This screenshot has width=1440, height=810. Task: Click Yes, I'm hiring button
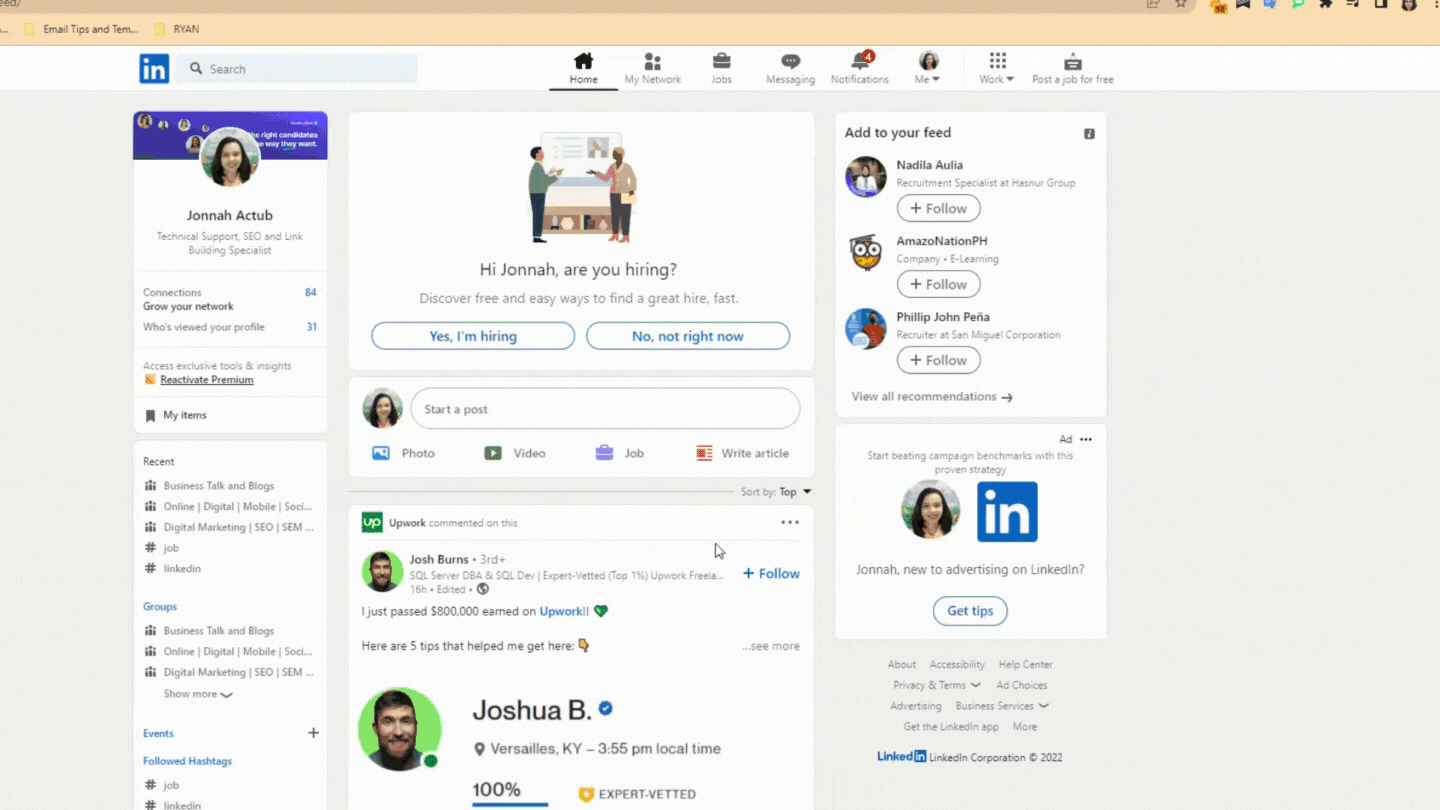[x=473, y=336]
